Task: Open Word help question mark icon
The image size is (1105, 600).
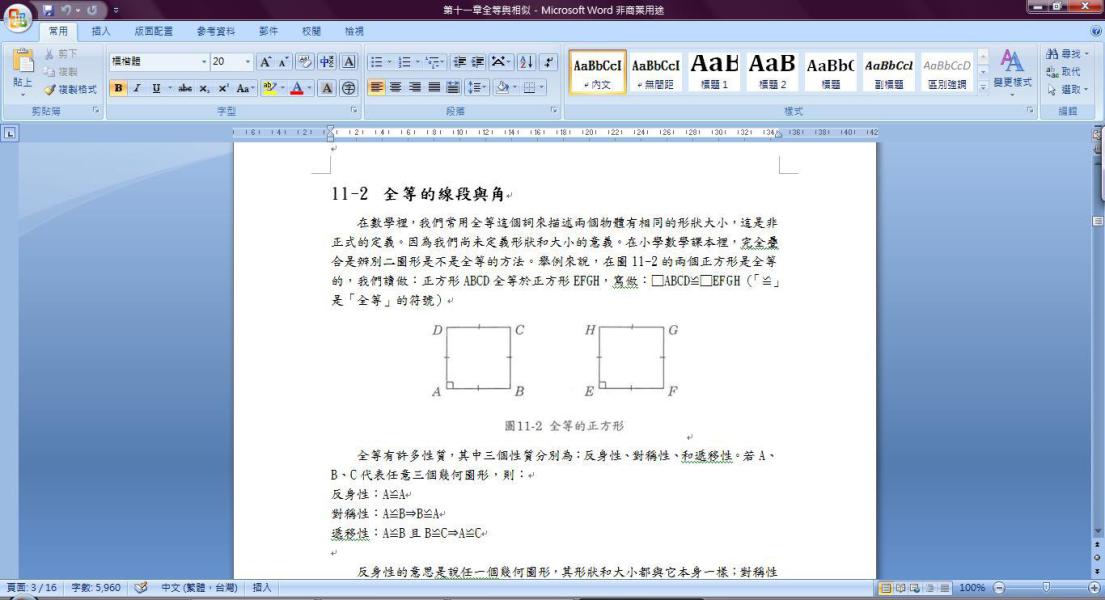Action: pyautogui.click(x=1096, y=32)
